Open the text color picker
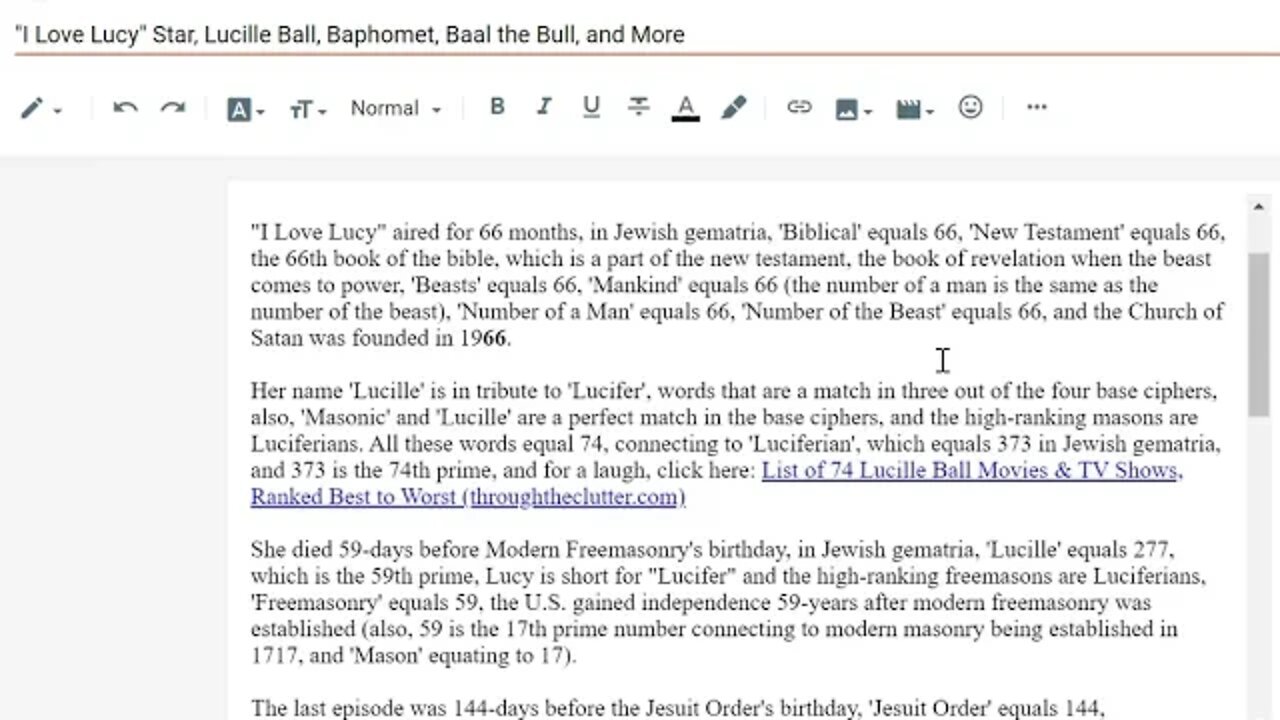Image resolution: width=1280 pixels, height=720 pixels. coord(685,108)
